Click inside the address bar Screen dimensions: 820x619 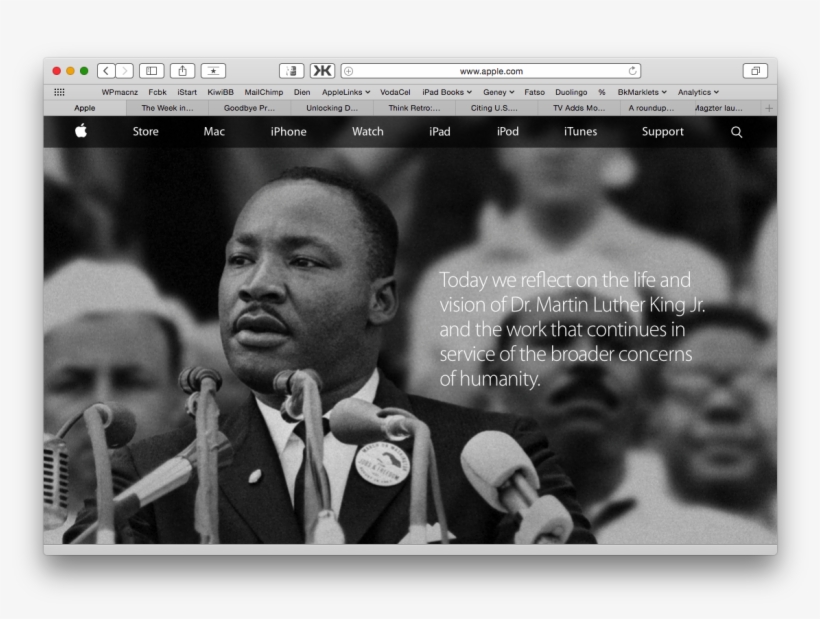click(x=490, y=70)
